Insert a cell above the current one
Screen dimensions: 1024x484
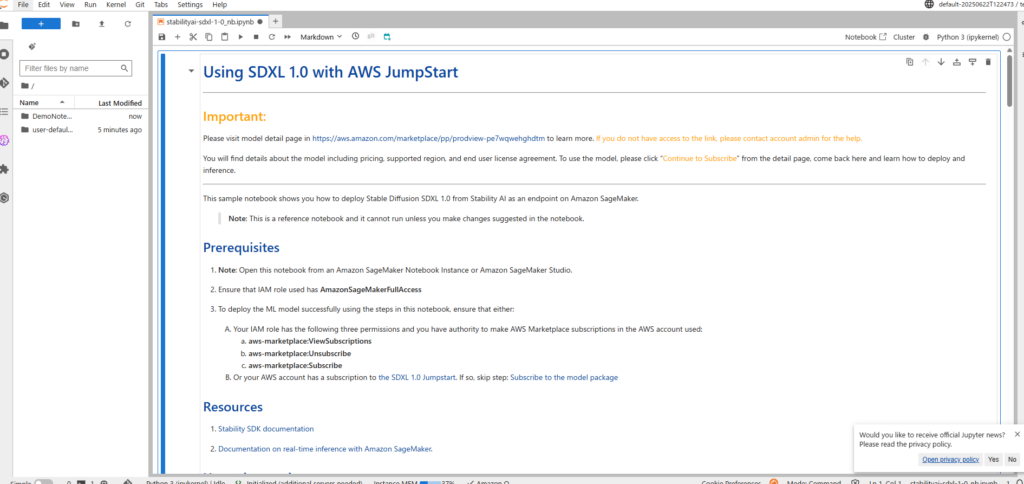click(957, 62)
